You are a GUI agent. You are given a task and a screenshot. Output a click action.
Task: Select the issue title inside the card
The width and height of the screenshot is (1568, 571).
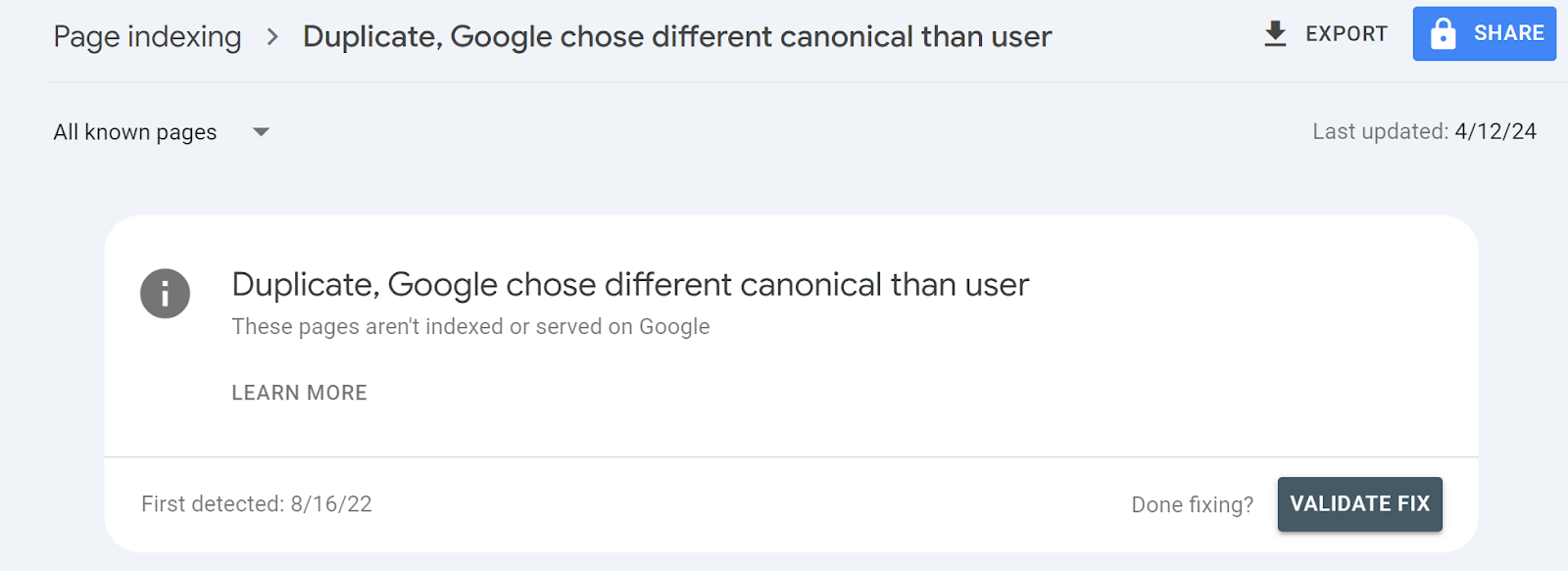point(630,284)
